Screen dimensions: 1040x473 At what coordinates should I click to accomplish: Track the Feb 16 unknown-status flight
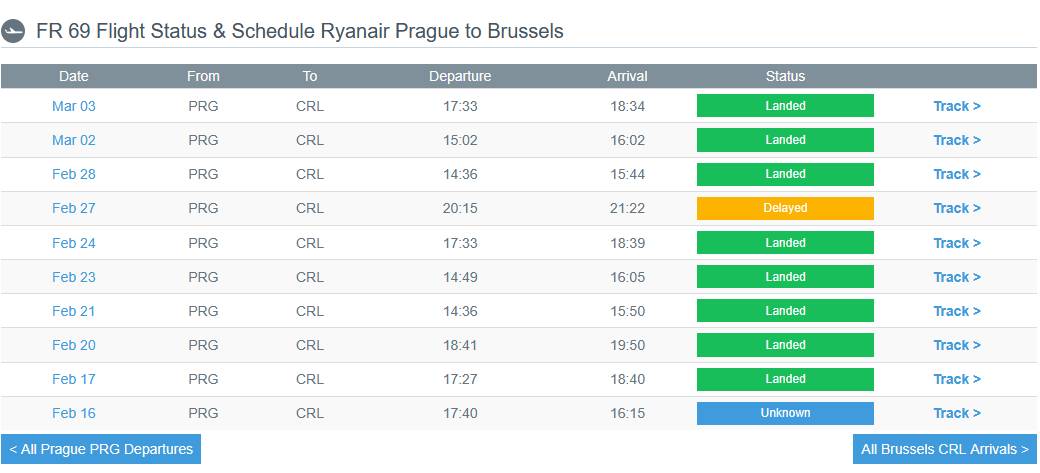[x=957, y=413]
